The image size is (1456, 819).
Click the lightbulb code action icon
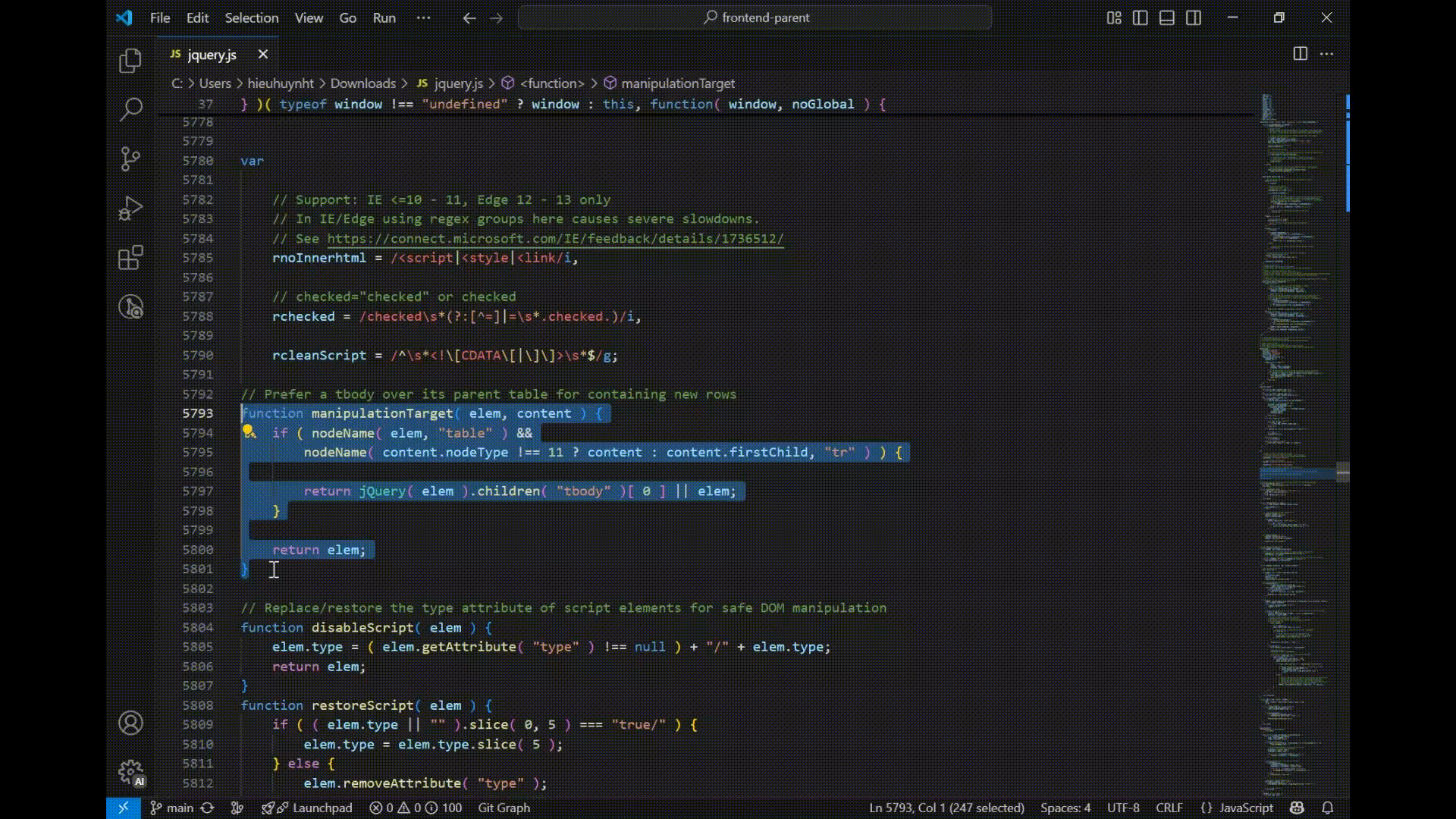pos(248,432)
